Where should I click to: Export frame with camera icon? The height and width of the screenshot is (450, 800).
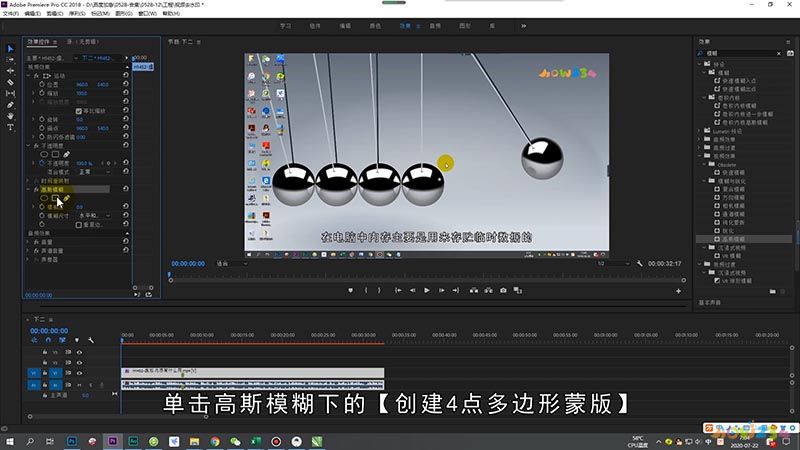[x=503, y=290]
